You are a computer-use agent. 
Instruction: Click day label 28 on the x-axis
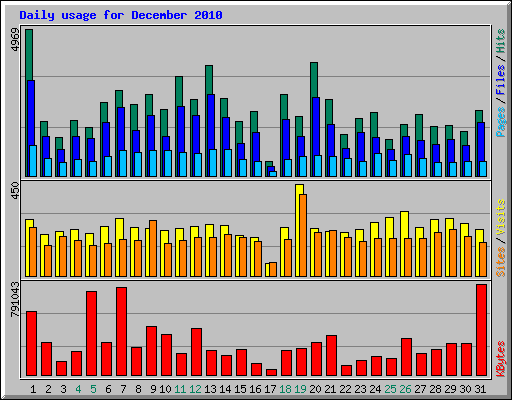435,389
